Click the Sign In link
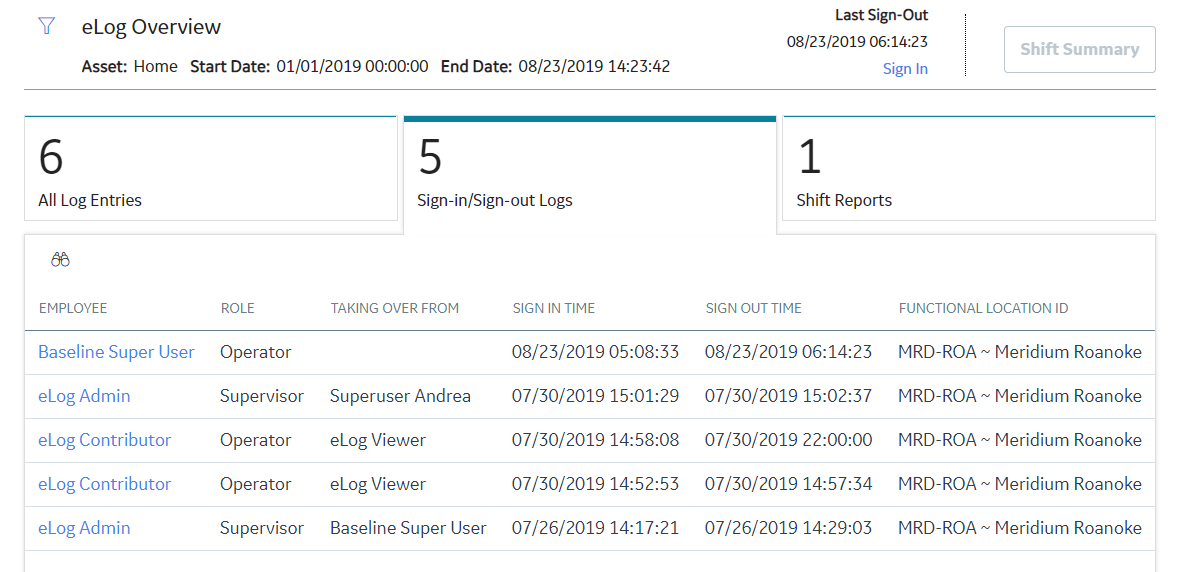This screenshot has width=1179, height=572. click(905, 69)
